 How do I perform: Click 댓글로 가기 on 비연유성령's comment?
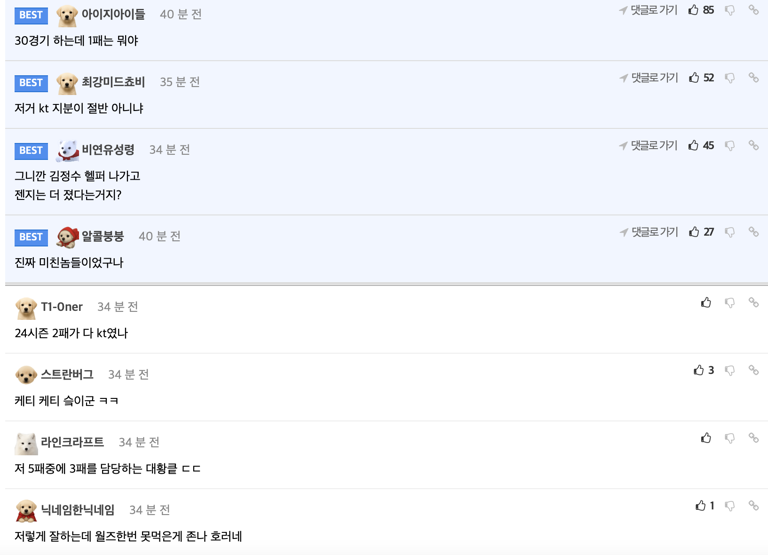(x=648, y=146)
